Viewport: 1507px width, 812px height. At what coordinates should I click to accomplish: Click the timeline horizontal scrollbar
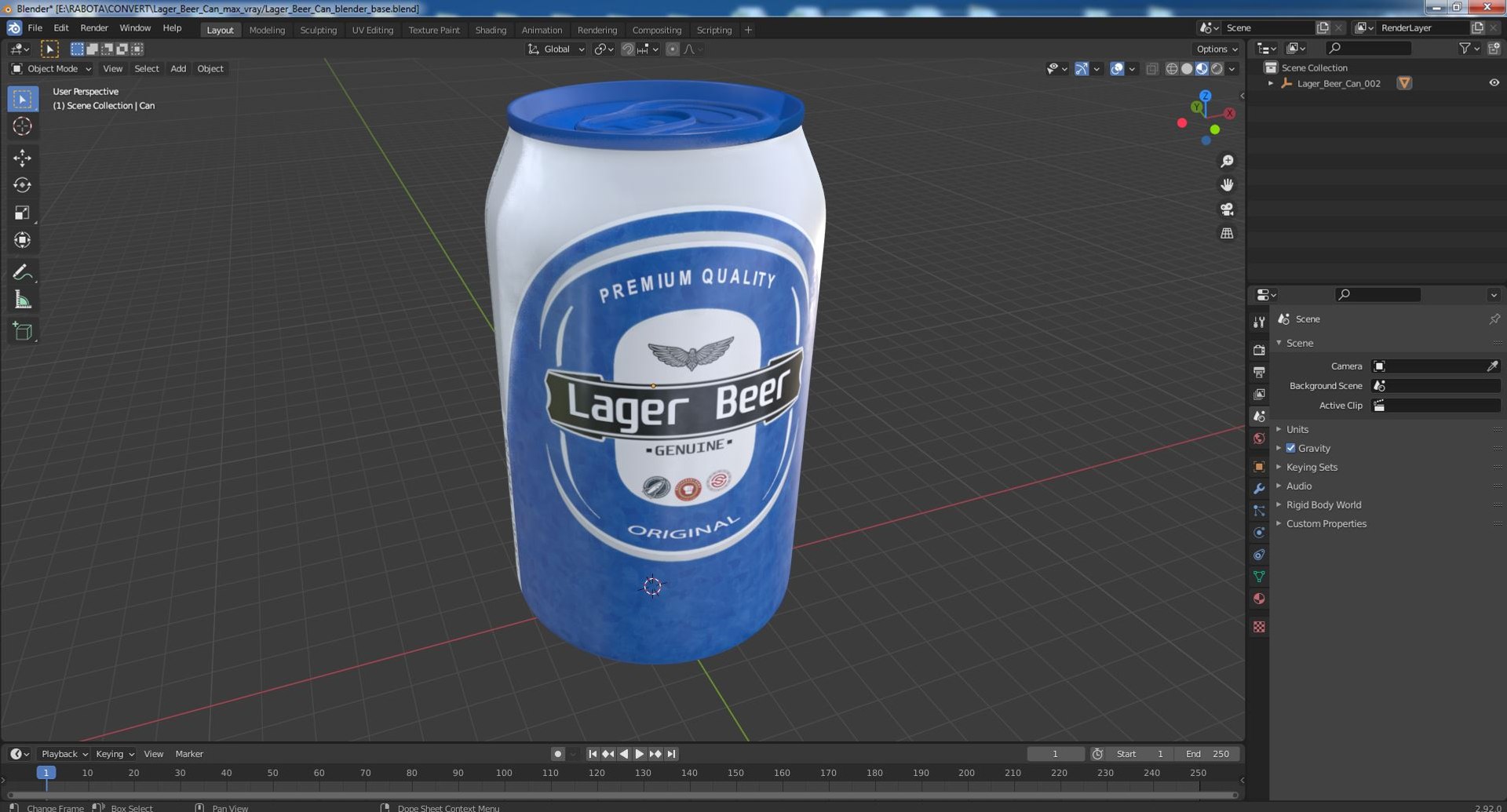(x=622, y=795)
